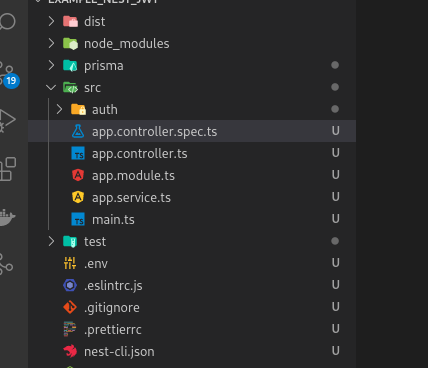Expand the prisma folder
The height and width of the screenshot is (368, 428).
tap(192, 66)
